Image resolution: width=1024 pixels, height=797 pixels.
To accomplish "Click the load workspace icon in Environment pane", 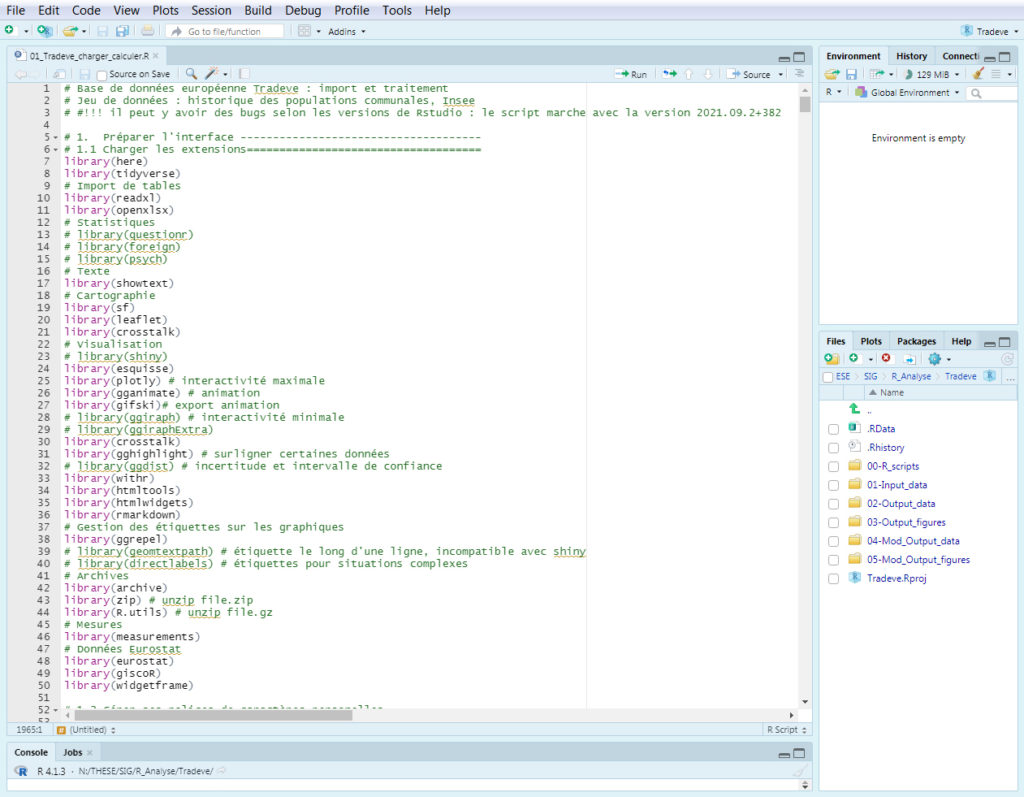I will coord(831,74).
